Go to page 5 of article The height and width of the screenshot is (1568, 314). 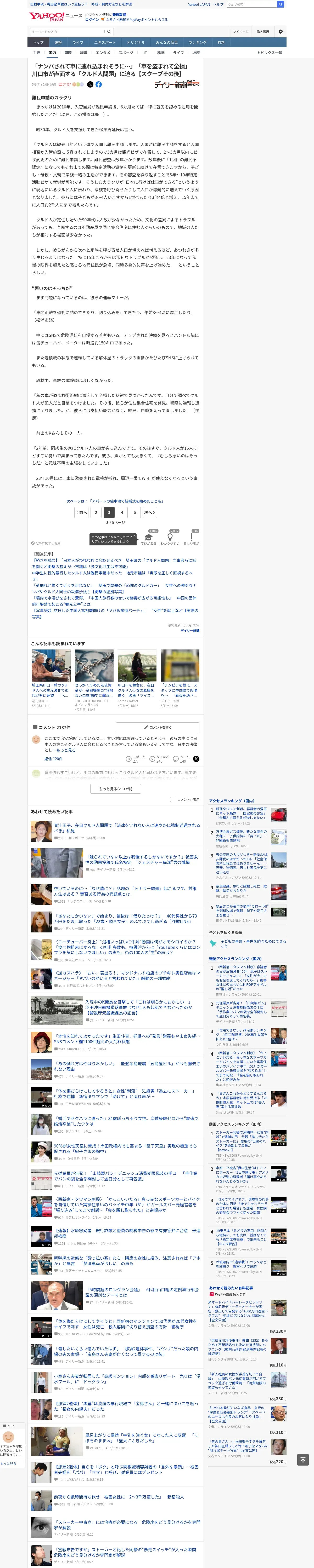tap(135, 512)
